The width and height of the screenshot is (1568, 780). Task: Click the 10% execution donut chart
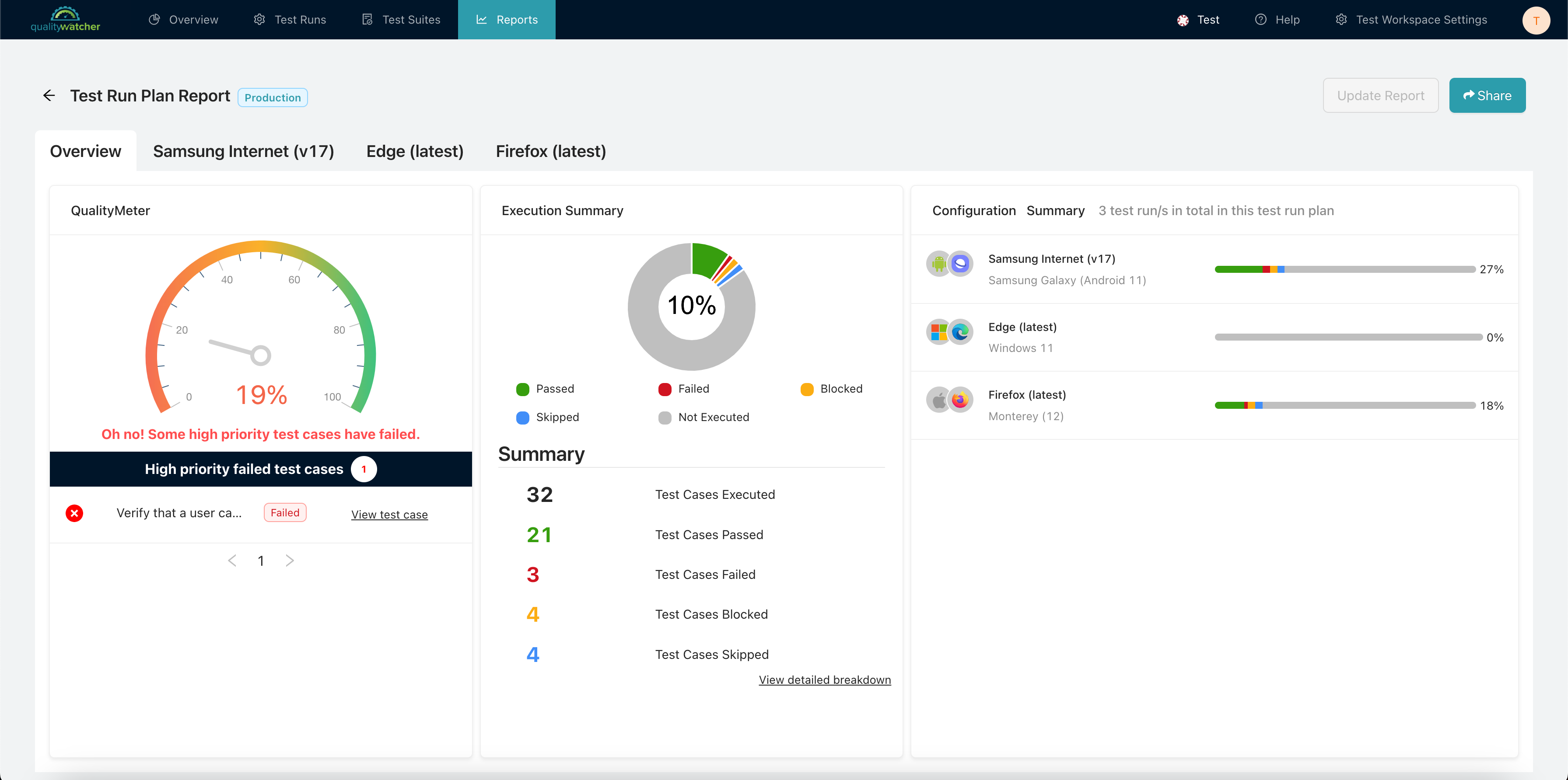(x=692, y=306)
